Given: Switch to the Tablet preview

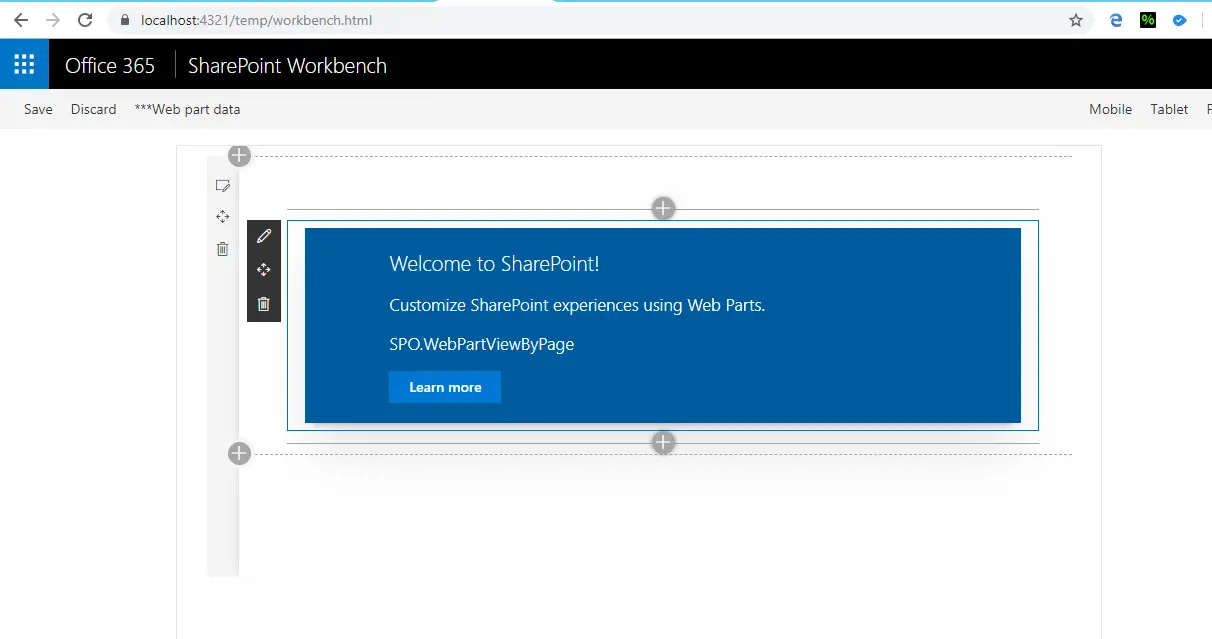Looking at the screenshot, I should tap(1169, 109).
